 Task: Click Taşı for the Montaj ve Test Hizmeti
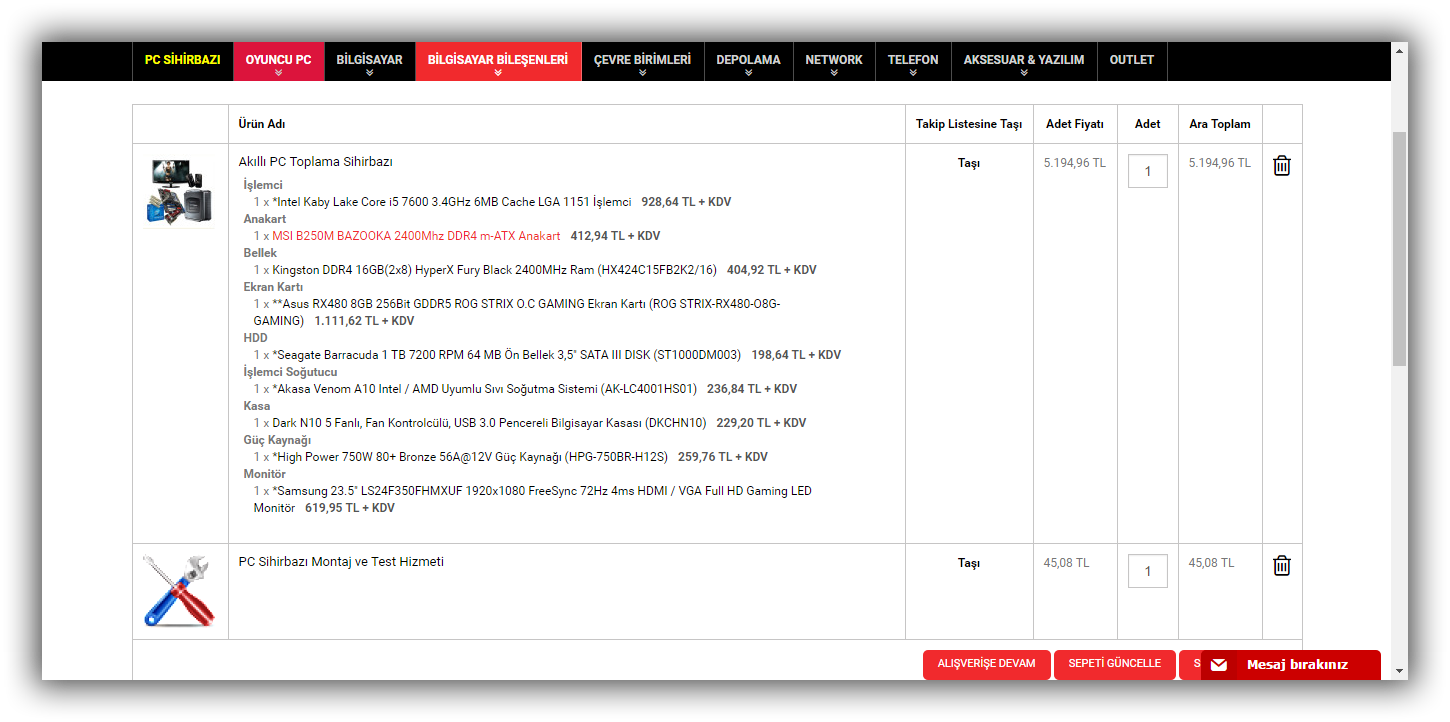point(969,563)
